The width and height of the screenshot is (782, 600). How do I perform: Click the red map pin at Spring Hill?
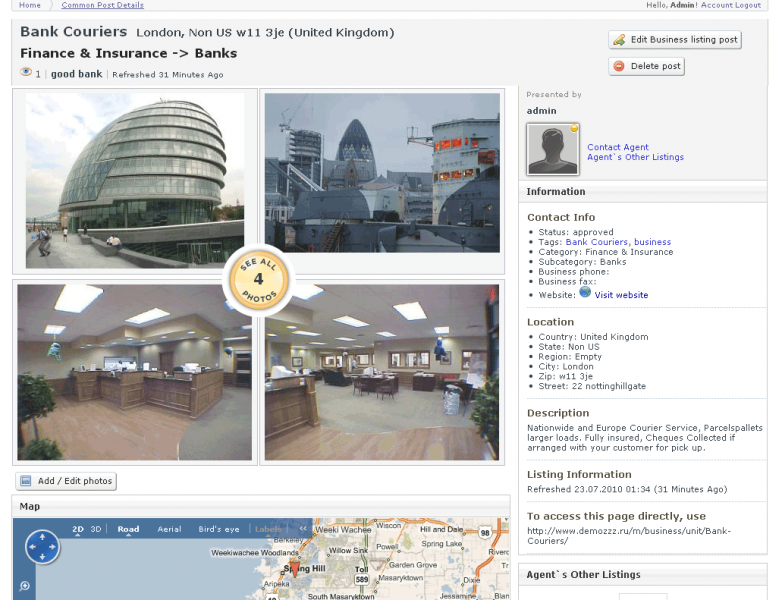point(295,569)
